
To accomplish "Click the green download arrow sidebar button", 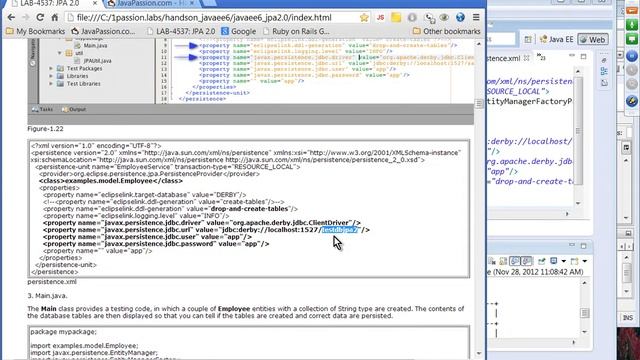I will 631,24.
